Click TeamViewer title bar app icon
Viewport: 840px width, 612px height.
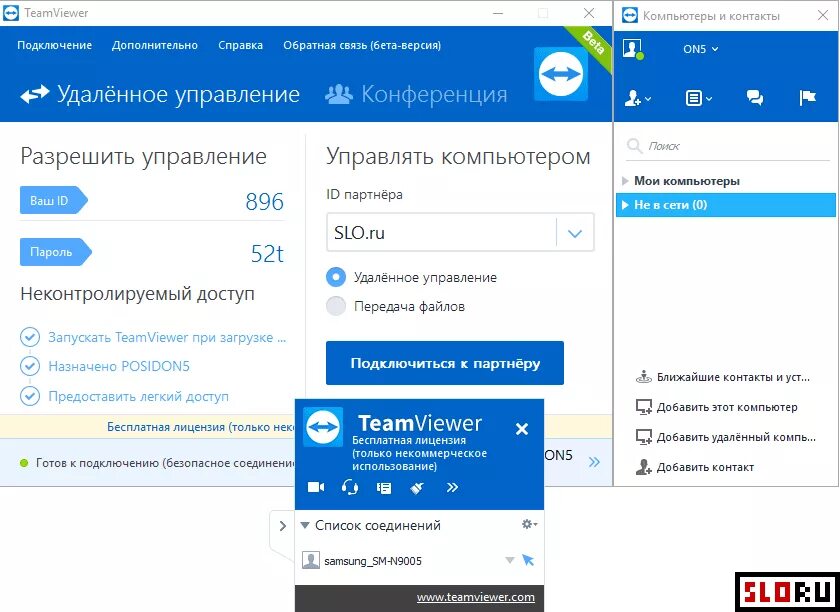[x=11, y=13]
